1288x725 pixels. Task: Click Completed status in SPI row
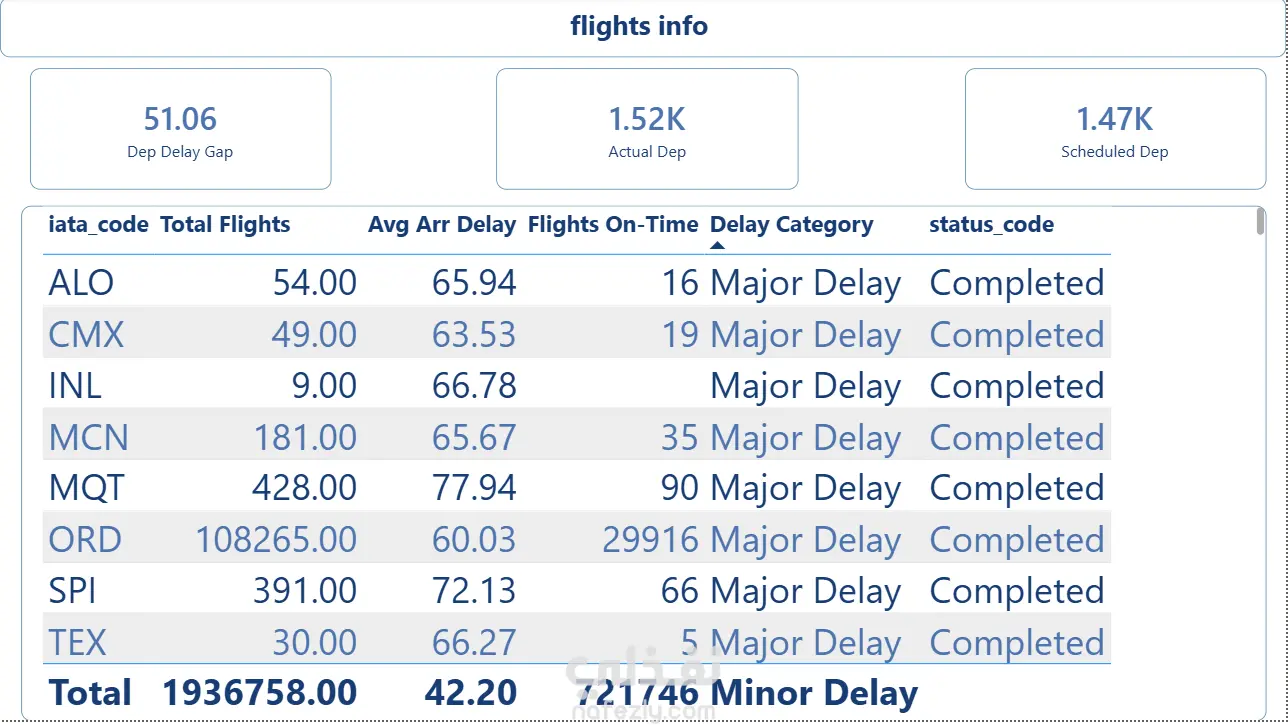[1017, 591]
